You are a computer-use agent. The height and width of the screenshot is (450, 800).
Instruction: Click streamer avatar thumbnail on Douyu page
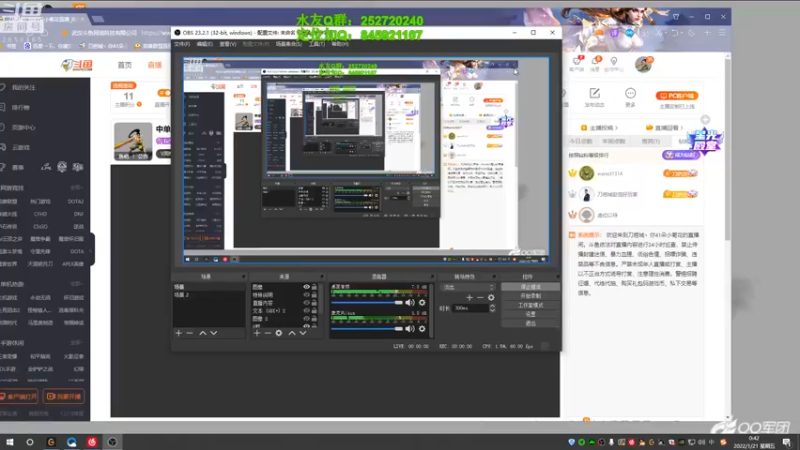(133, 141)
